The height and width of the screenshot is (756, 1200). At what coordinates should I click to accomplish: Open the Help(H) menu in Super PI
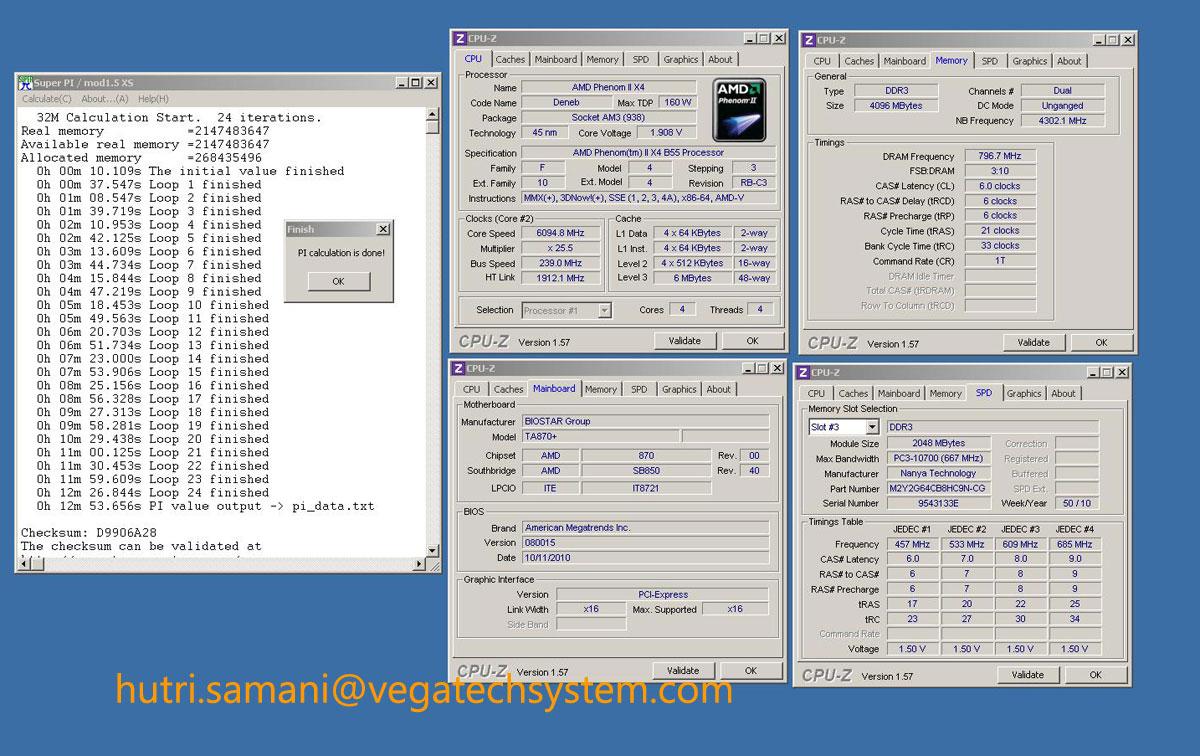(153, 99)
